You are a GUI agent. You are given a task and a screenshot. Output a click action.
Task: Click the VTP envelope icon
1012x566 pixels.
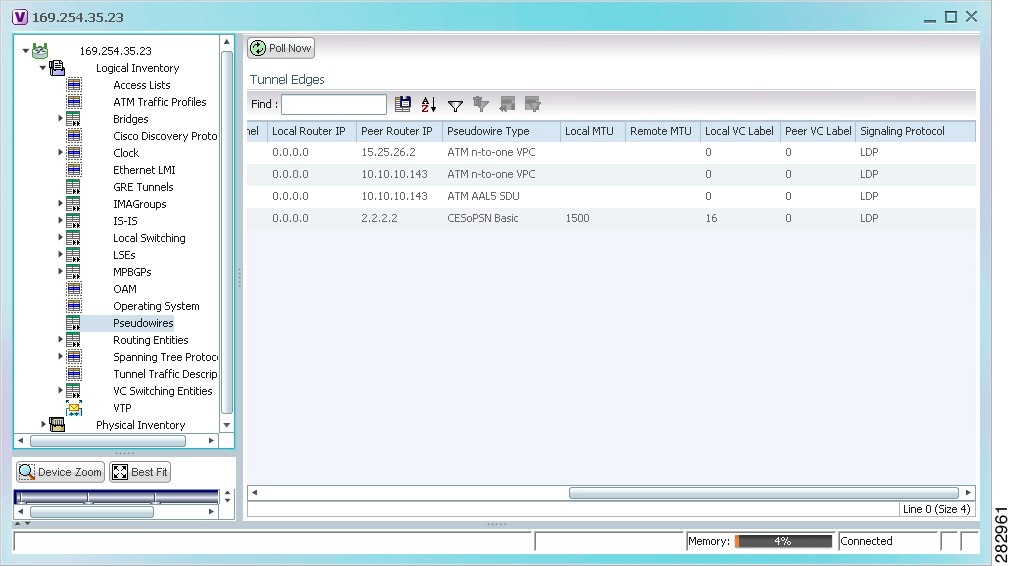tap(74, 408)
